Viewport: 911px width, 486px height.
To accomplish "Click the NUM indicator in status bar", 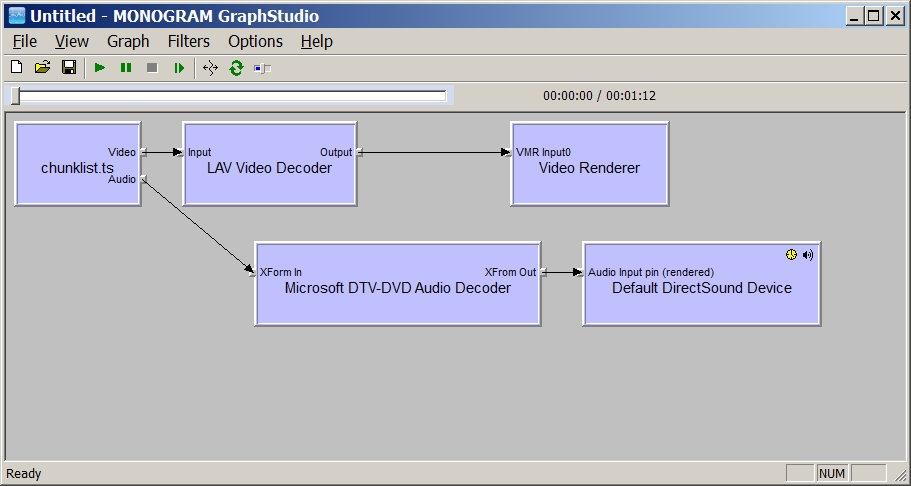I will coord(832,473).
